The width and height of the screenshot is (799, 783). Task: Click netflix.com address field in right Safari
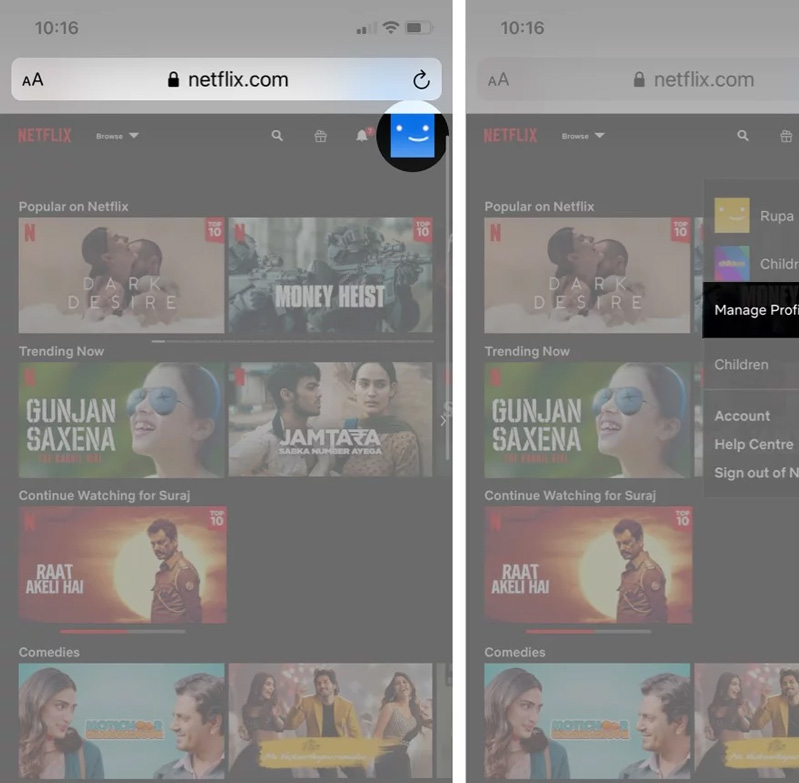pos(638,79)
